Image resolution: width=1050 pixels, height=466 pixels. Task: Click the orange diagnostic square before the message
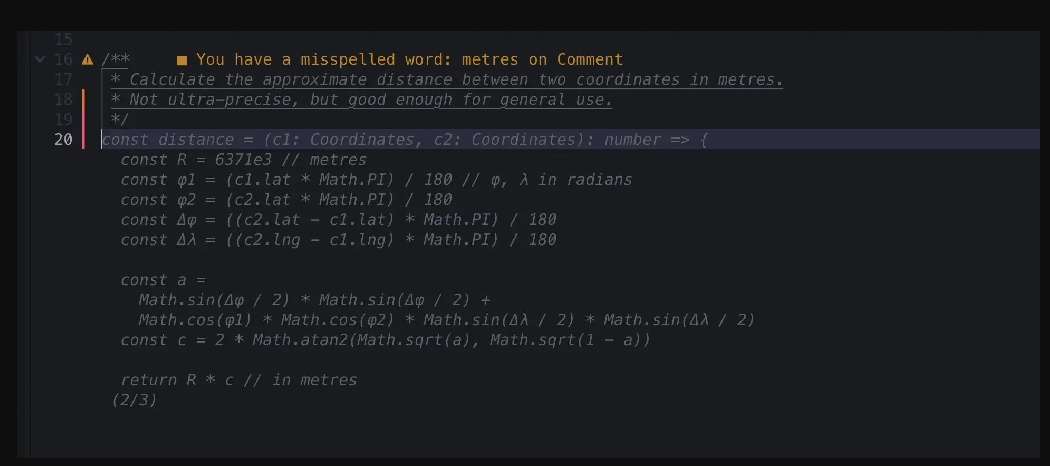(182, 60)
